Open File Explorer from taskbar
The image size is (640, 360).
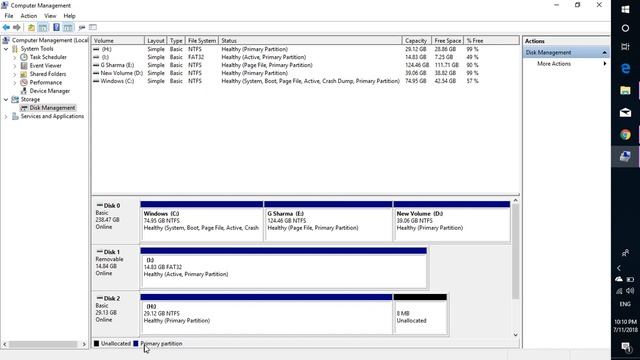pyautogui.click(x=625, y=91)
